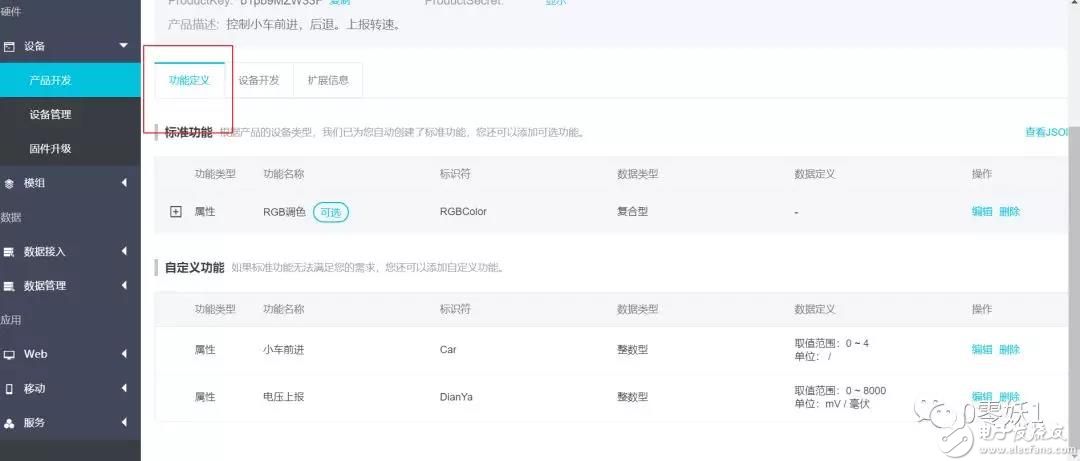Screen dimensions: 1080x461
Task: Select the RGBColor identifier text
Action: (463, 212)
